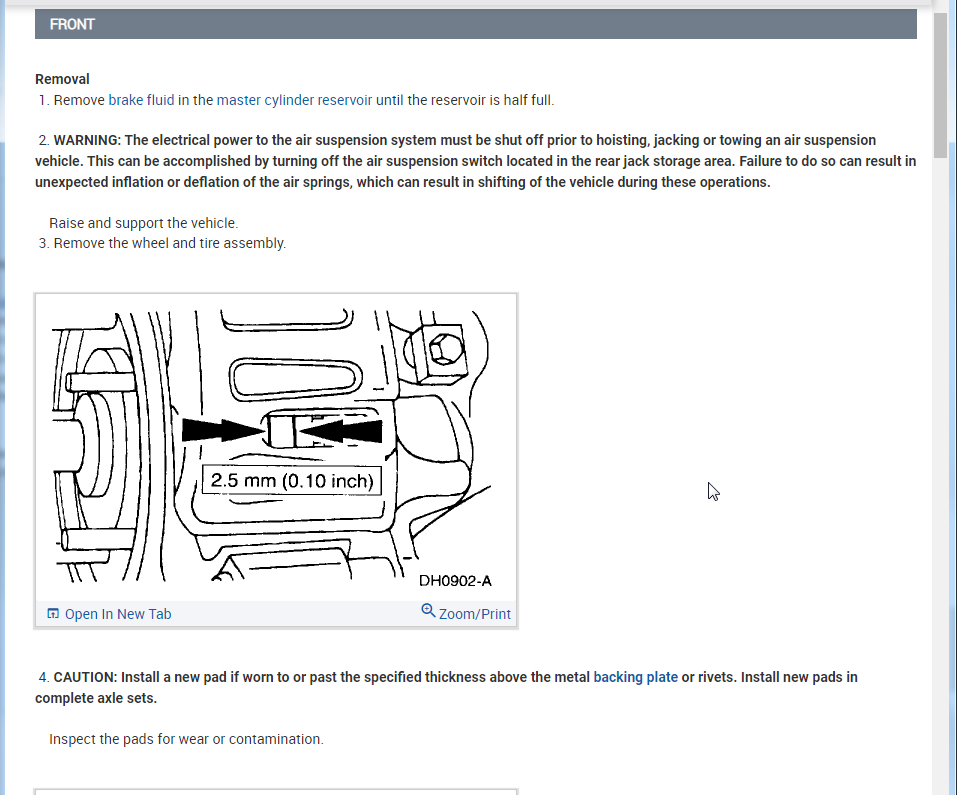
Task: Click the FRONT section header
Action: [475, 24]
